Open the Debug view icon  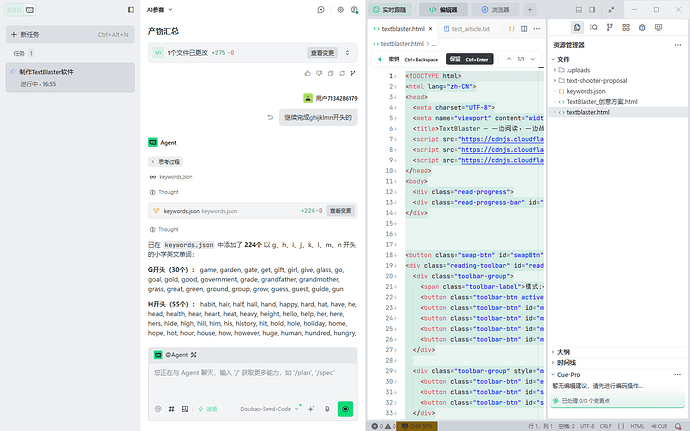click(642, 27)
